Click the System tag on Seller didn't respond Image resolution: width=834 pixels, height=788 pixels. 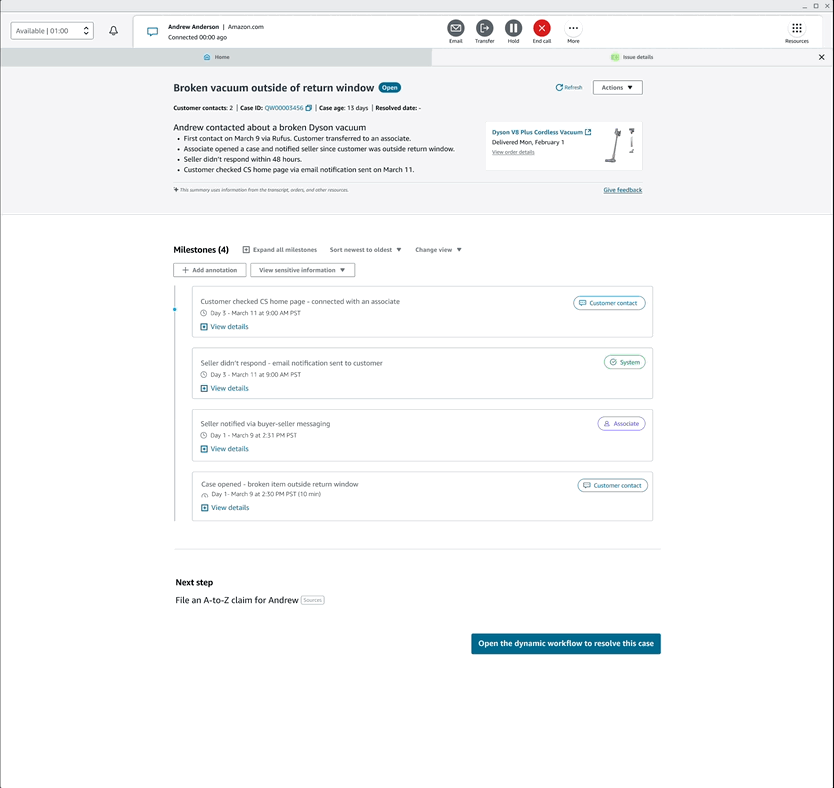tap(624, 362)
